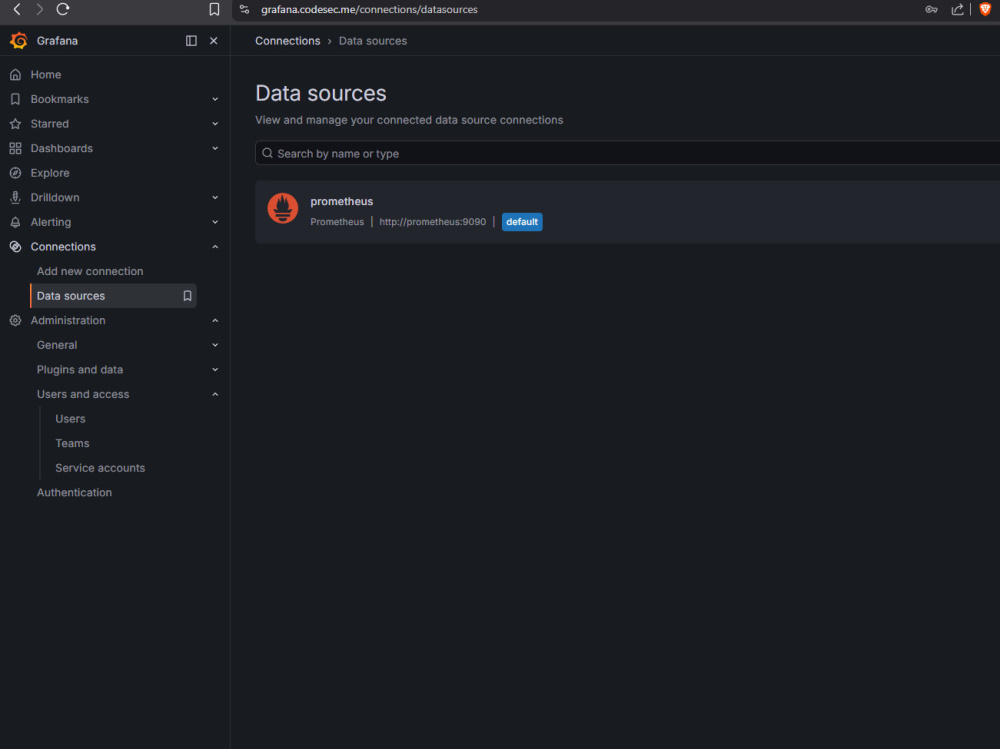Open Service accounts menu item

click(100, 468)
